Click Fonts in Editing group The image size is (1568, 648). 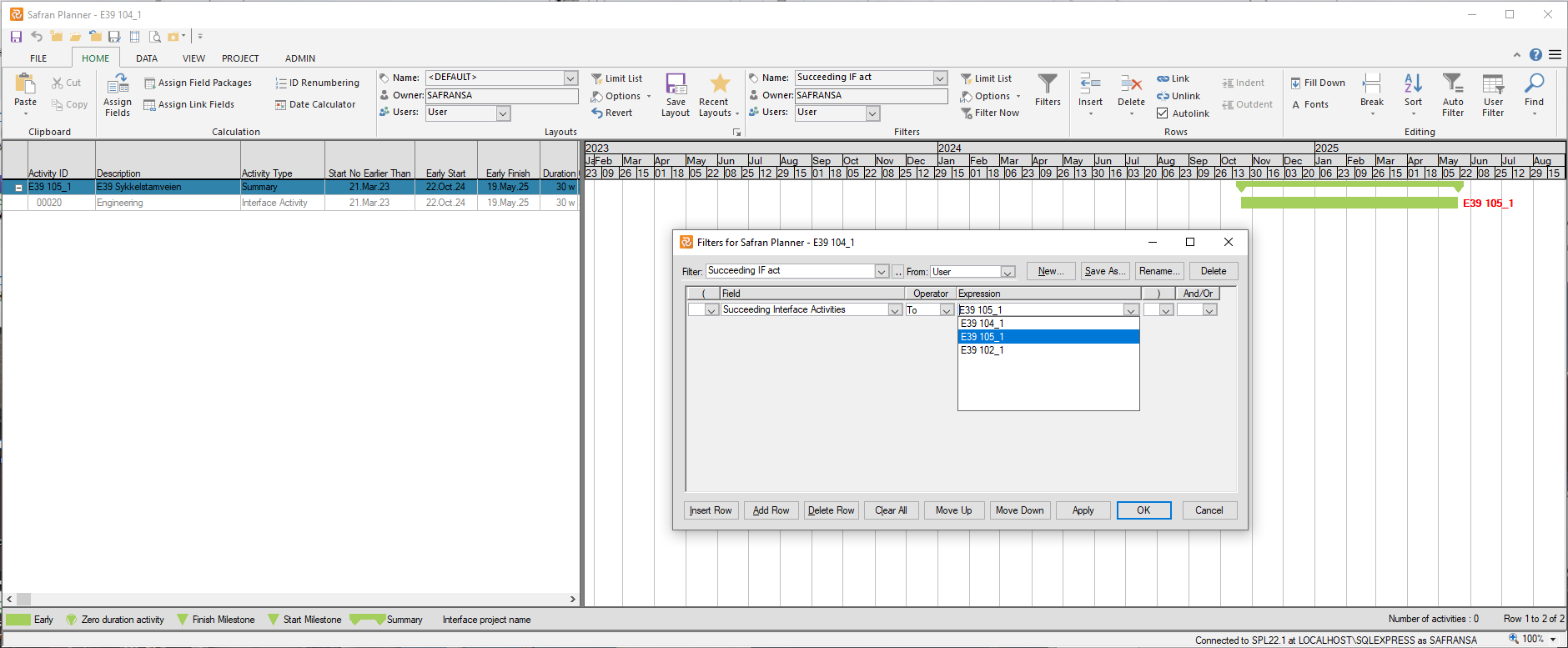coord(1310,105)
